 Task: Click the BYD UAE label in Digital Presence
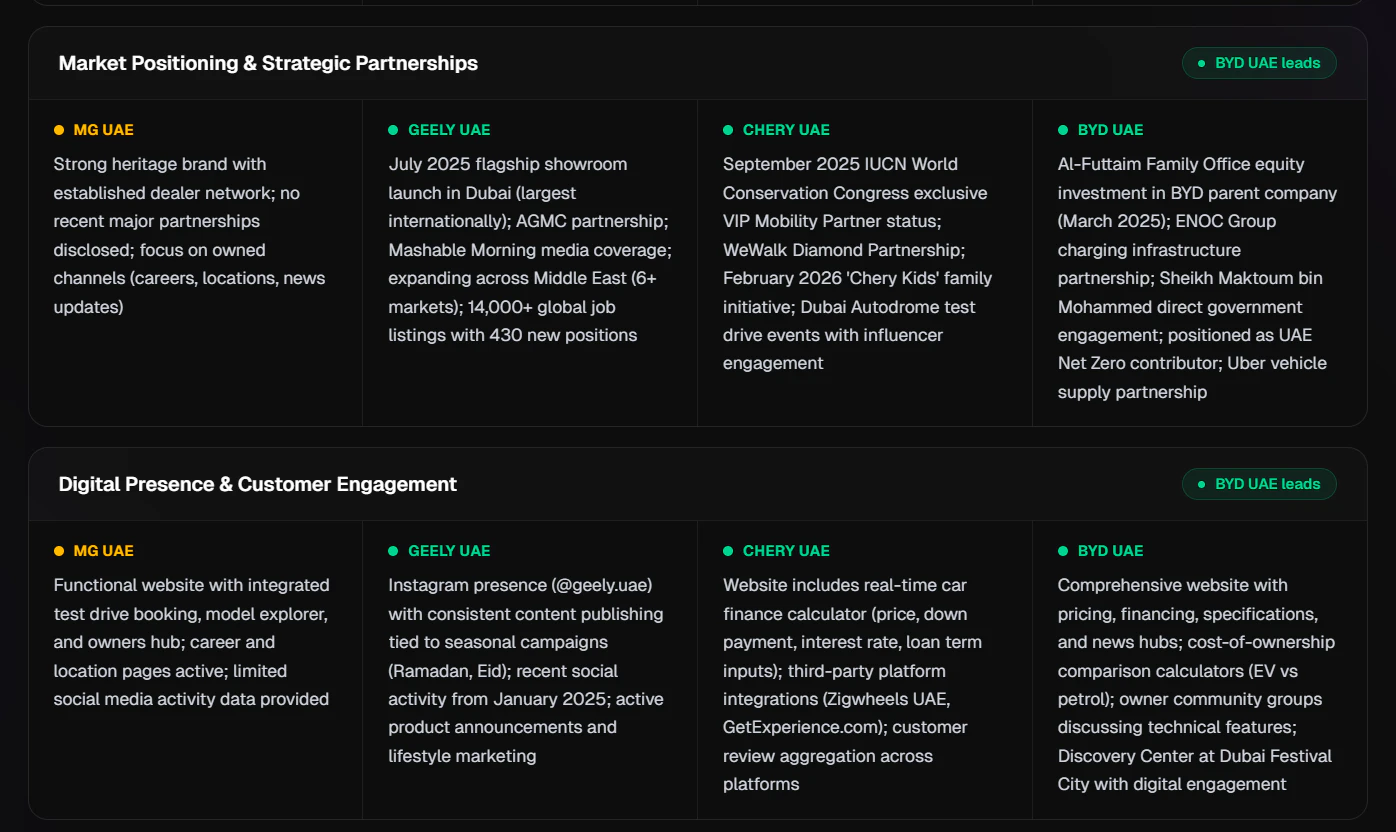tap(1110, 551)
